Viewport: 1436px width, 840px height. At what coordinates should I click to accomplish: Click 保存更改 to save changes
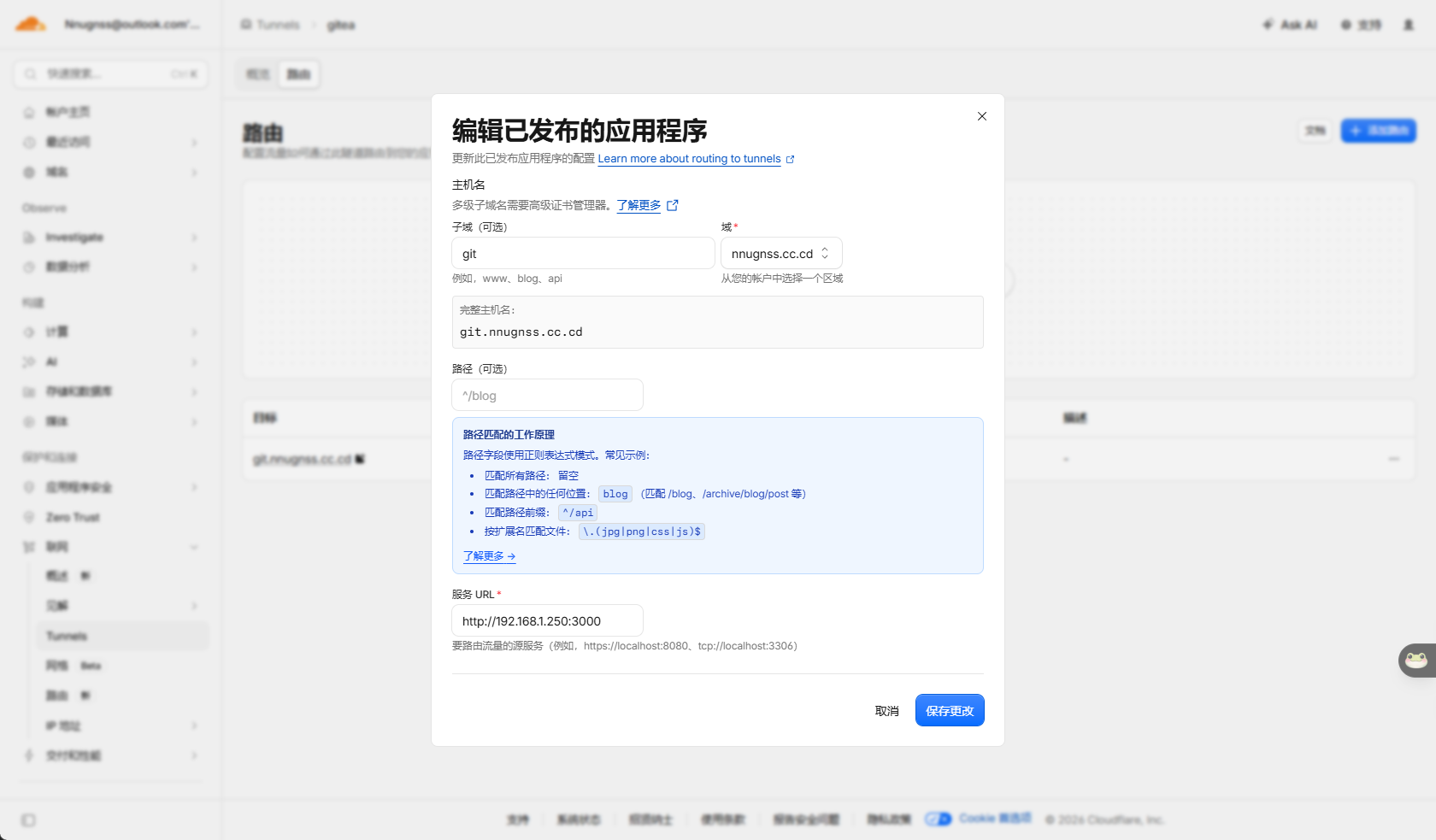[950, 710]
